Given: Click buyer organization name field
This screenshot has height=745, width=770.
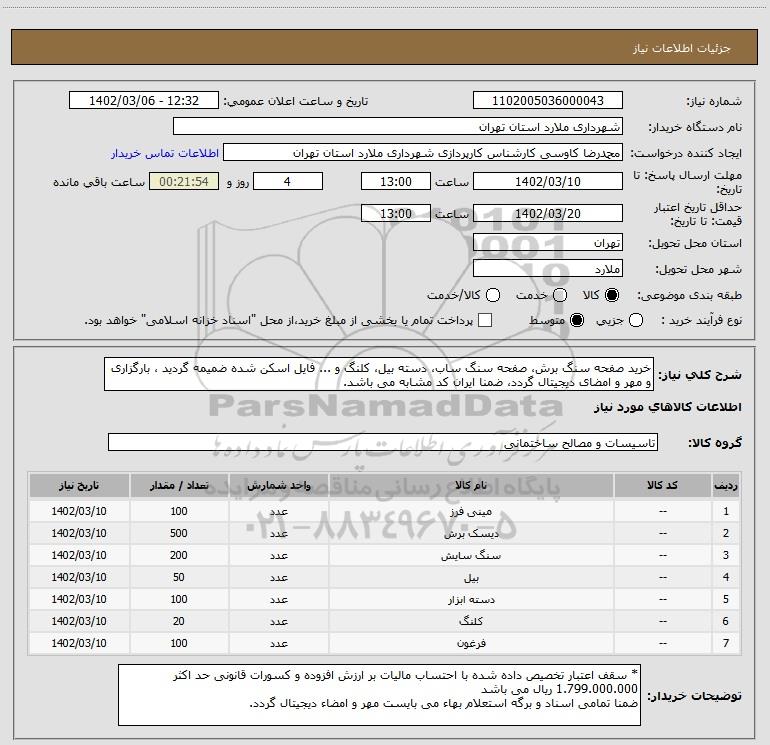Looking at the screenshot, I should coord(398,127).
